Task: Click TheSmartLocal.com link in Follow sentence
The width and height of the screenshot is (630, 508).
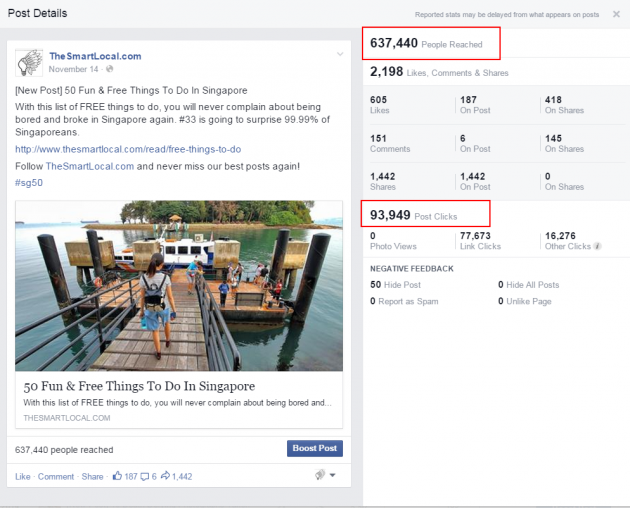Action: (x=90, y=165)
